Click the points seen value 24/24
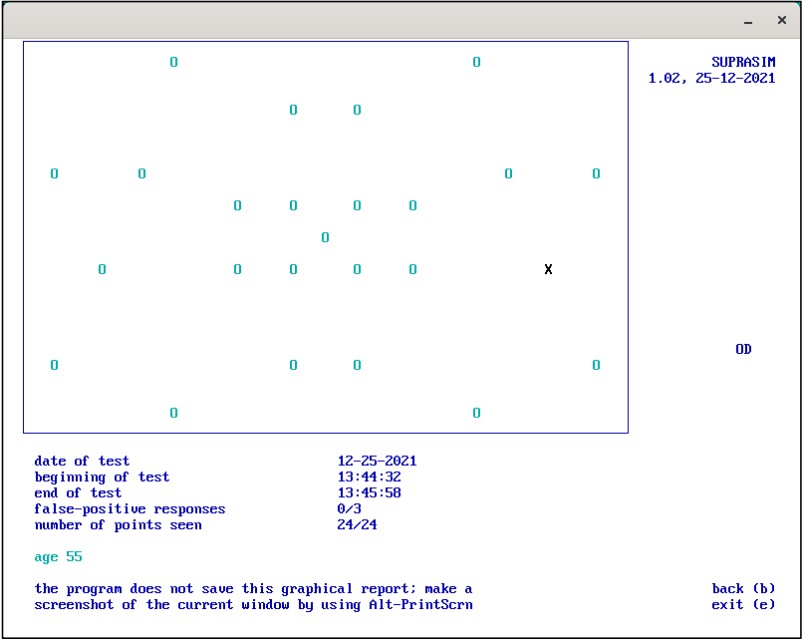 pyautogui.click(x=357, y=525)
